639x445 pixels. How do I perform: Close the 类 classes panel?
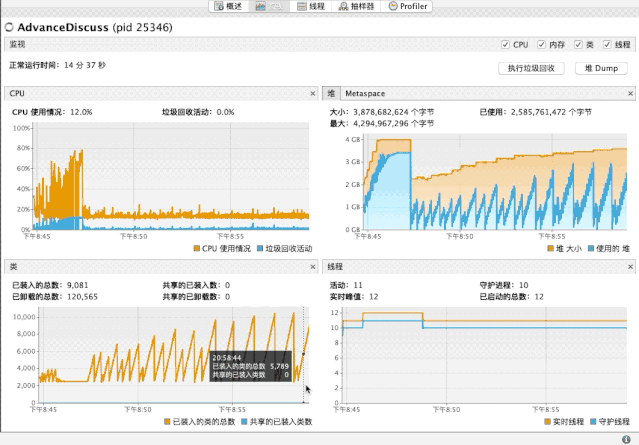click(313, 267)
